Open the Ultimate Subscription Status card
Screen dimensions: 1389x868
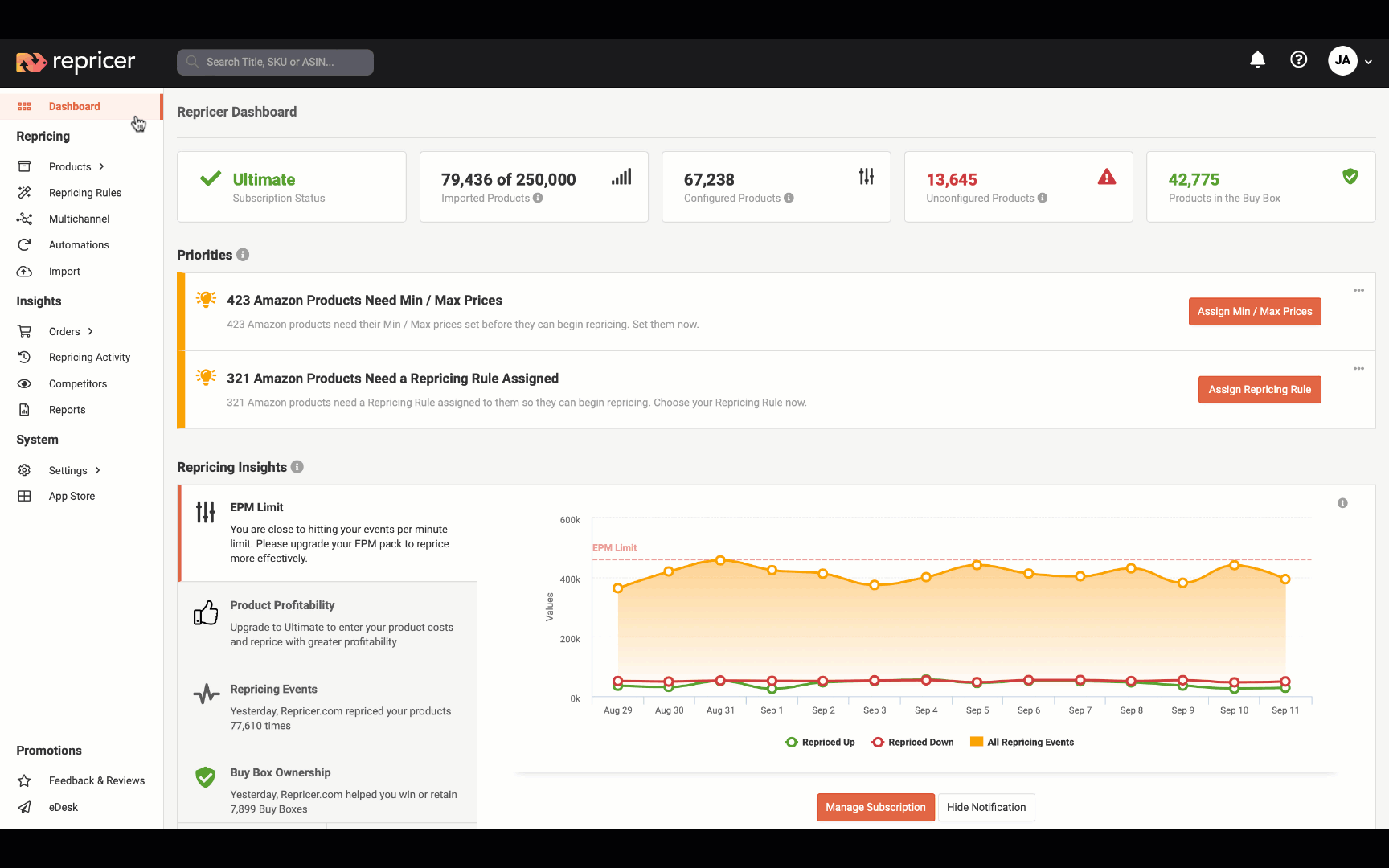(x=292, y=186)
